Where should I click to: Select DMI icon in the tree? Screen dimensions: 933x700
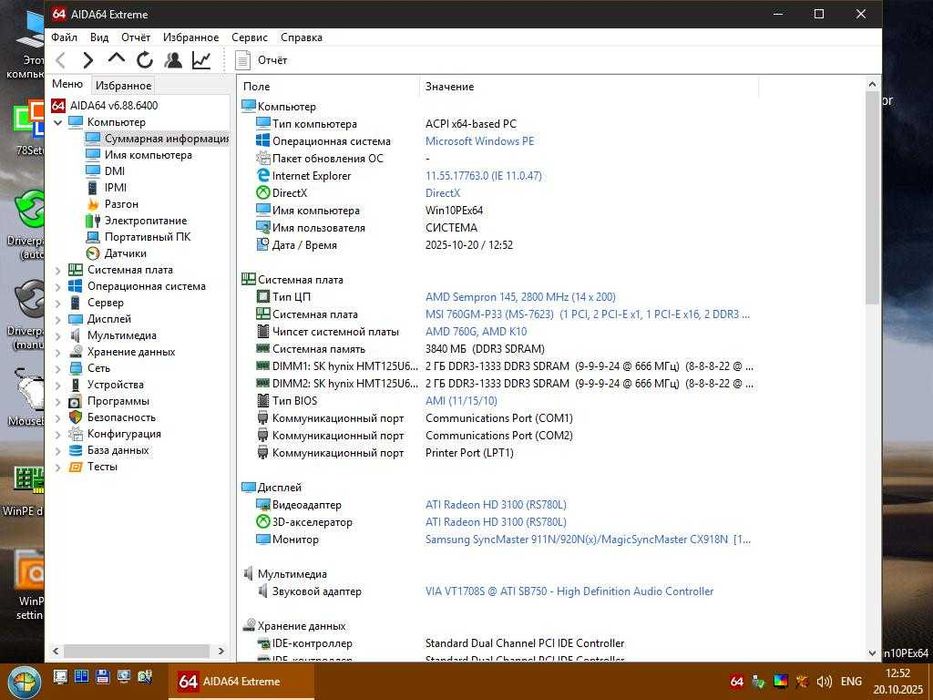coord(92,171)
